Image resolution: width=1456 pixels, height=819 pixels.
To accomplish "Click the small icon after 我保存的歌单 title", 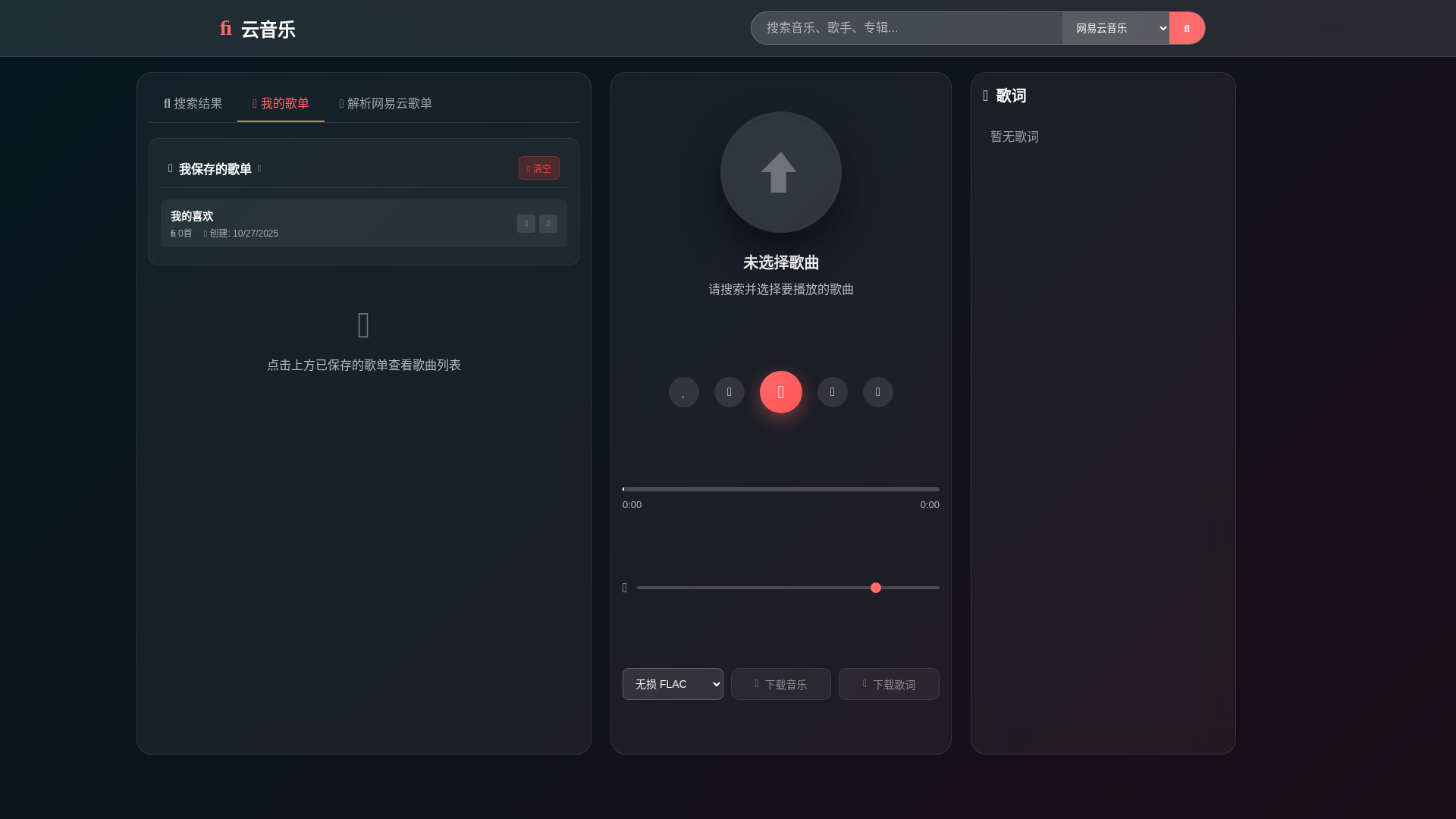I will pos(259,168).
